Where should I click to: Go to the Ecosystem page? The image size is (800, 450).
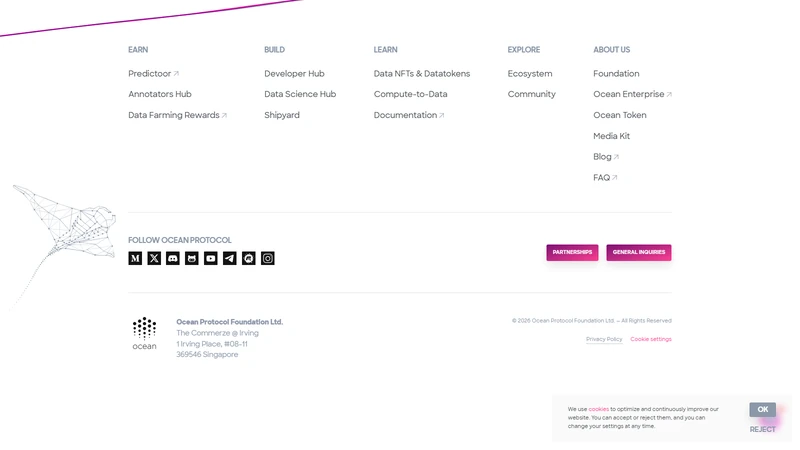tap(530, 73)
